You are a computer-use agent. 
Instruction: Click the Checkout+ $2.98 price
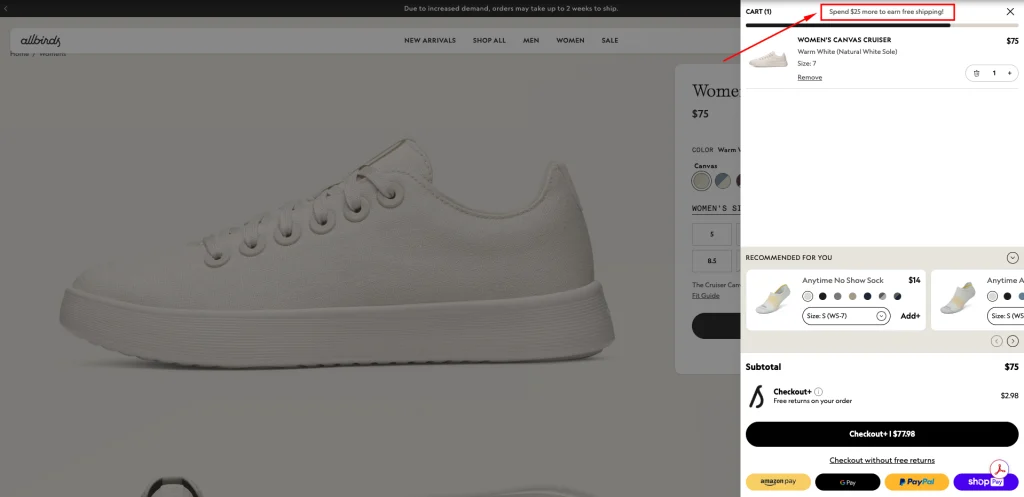click(1010, 396)
